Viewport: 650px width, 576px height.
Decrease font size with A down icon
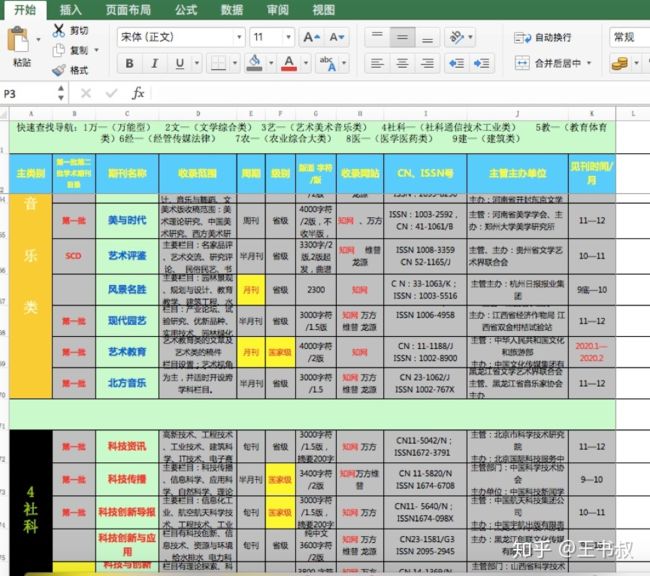point(337,37)
